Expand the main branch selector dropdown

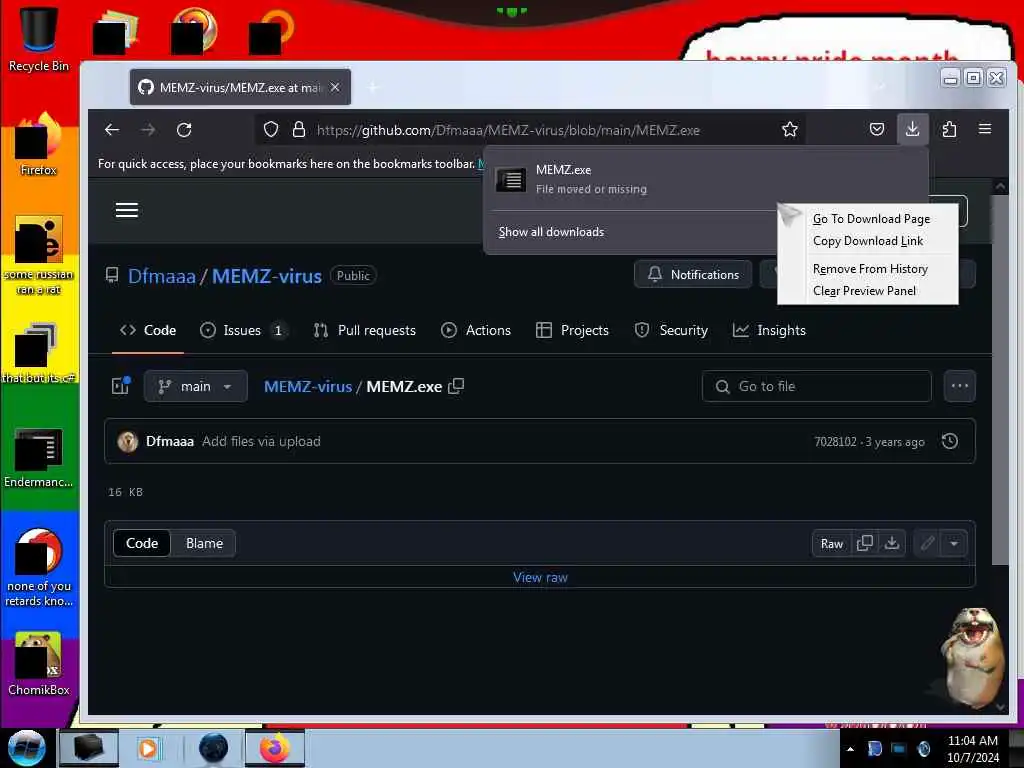point(195,386)
